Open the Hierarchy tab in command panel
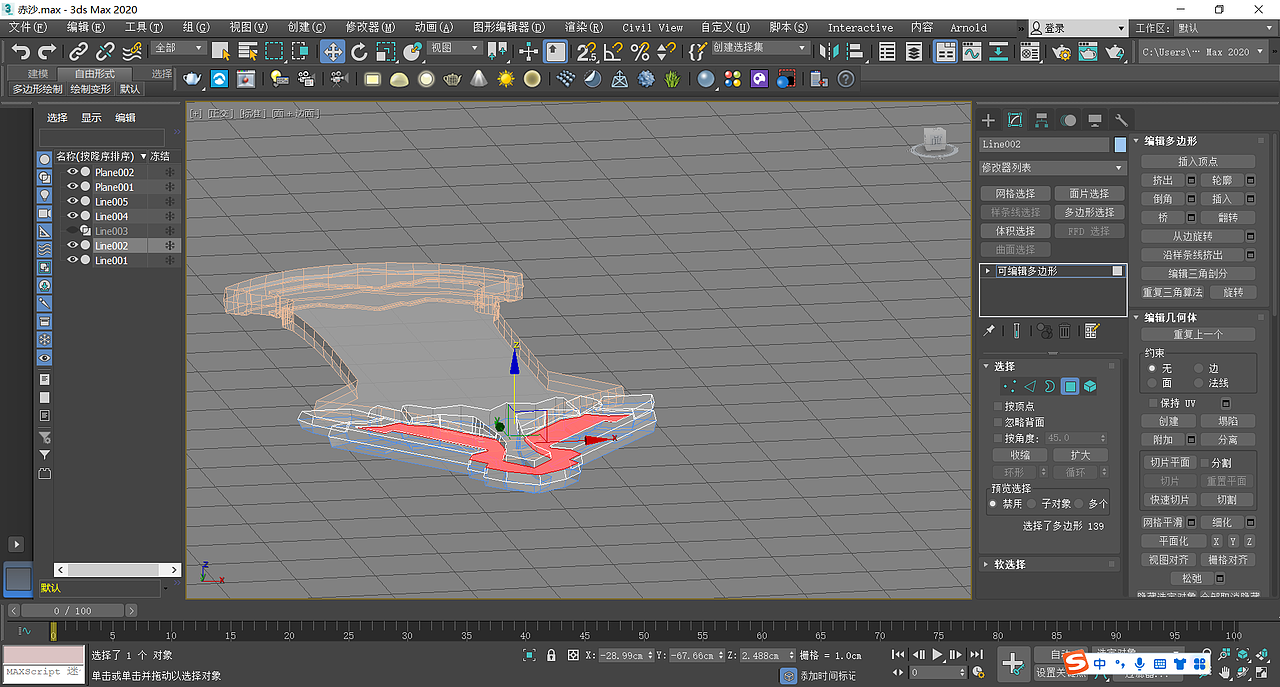 [1042, 120]
